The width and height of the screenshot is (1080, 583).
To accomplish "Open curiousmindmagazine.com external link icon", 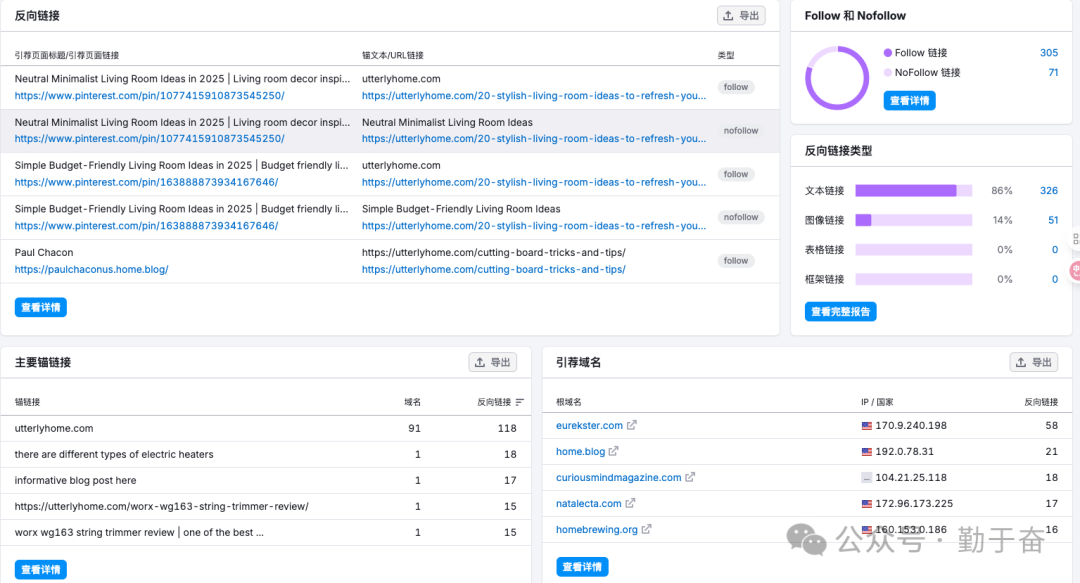I will click(690, 477).
